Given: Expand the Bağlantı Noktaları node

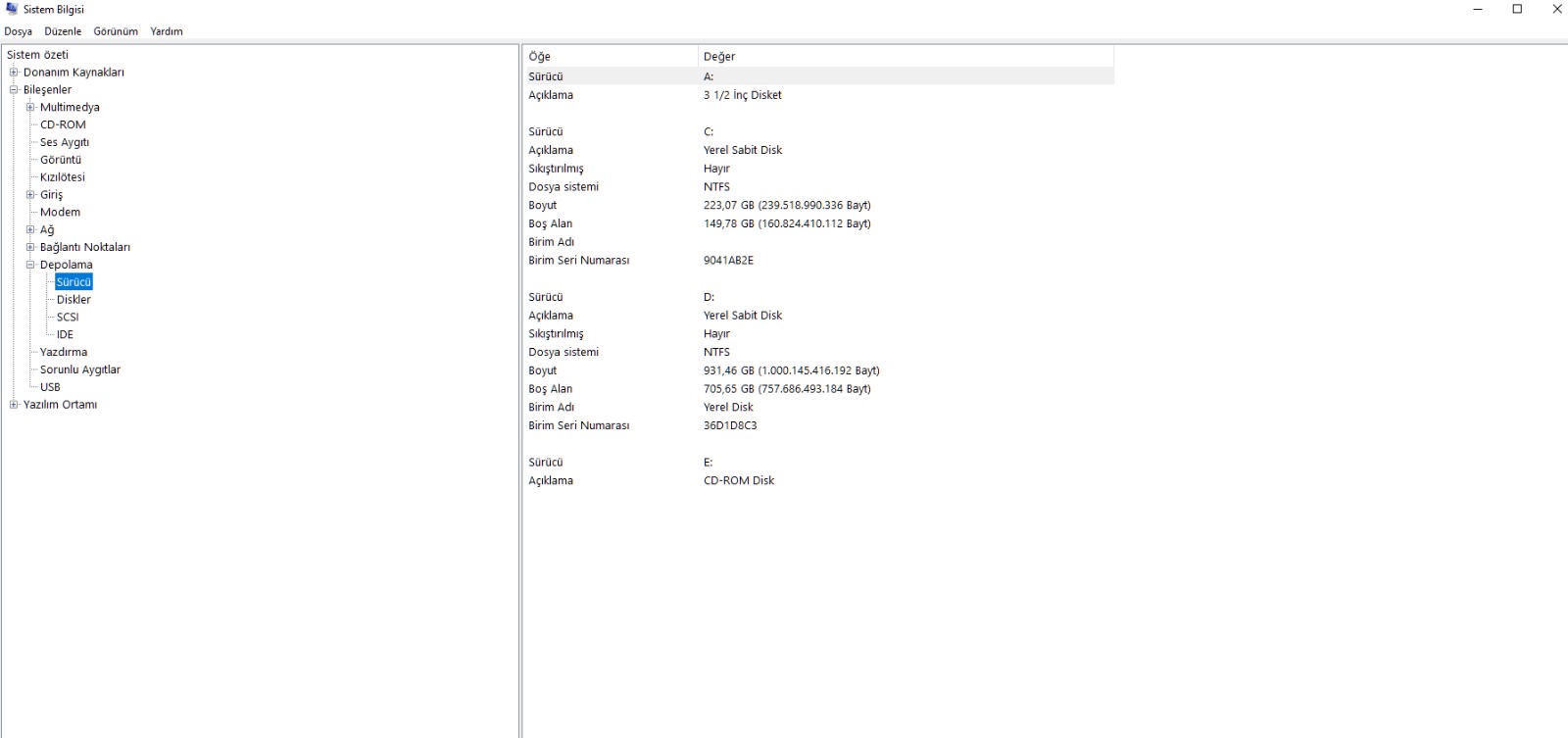Looking at the screenshot, I should [30, 248].
